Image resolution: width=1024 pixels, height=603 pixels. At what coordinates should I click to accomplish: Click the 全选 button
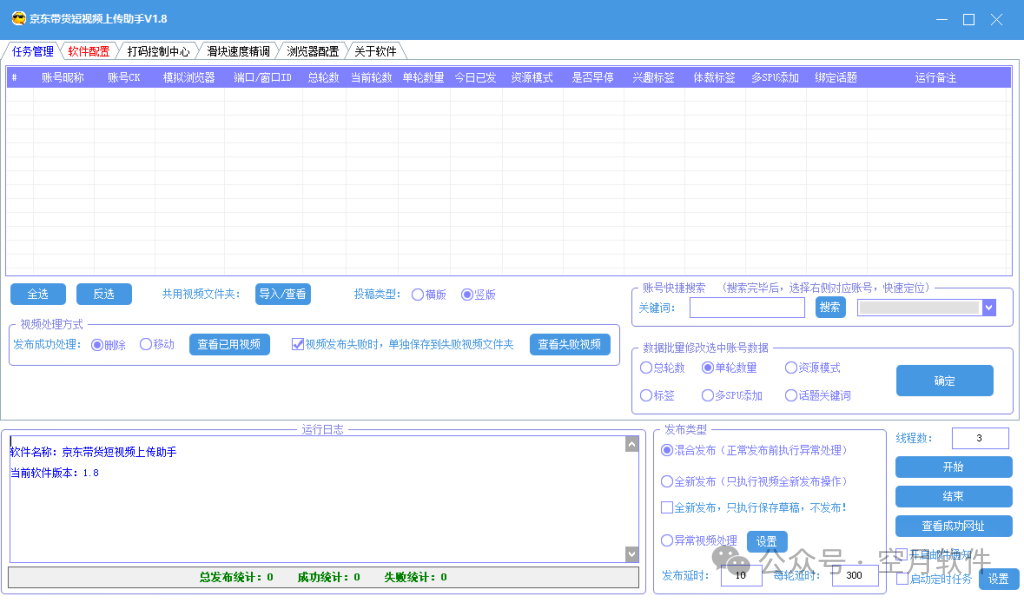coord(38,294)
